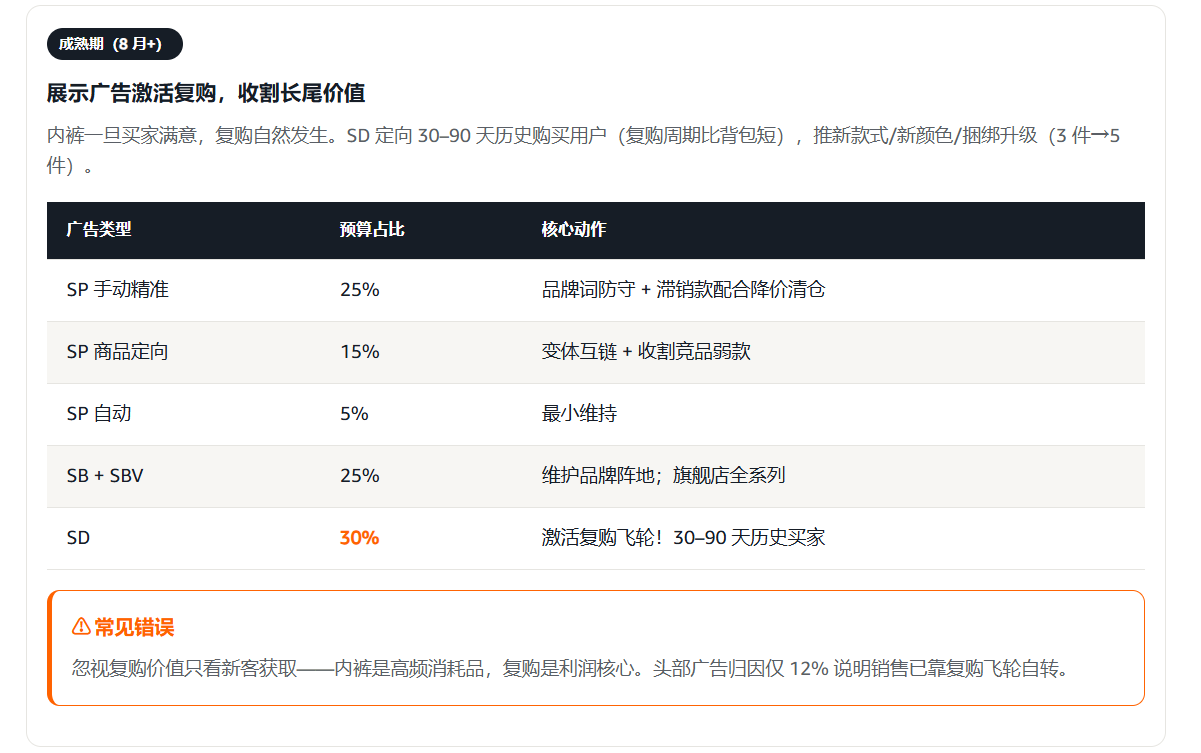Click the SP 商品定向 row label
Image resolution: width=1201 pixels, height=753 pixels.
(118, 352)
